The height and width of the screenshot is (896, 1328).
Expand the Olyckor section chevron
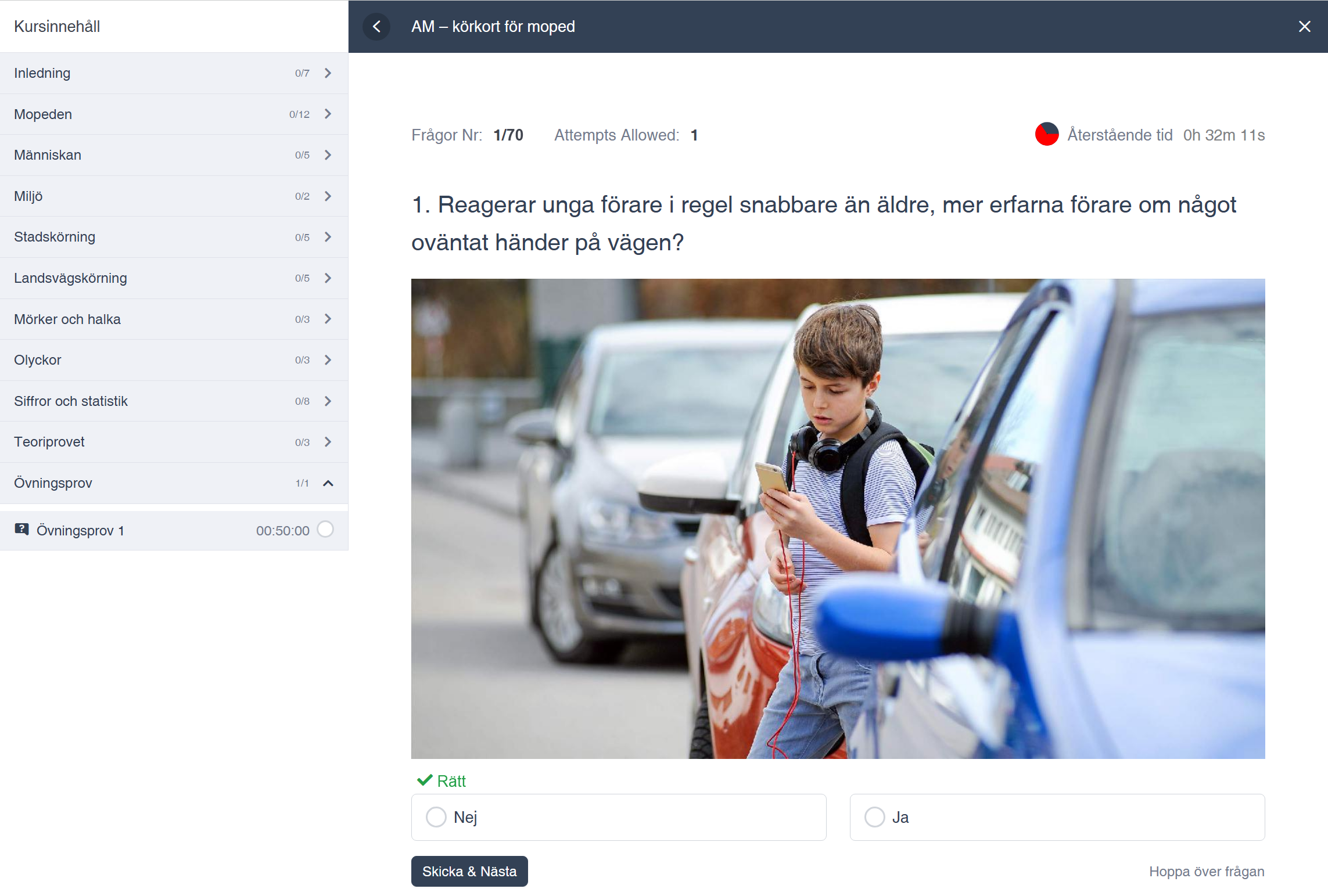[328, 360]
